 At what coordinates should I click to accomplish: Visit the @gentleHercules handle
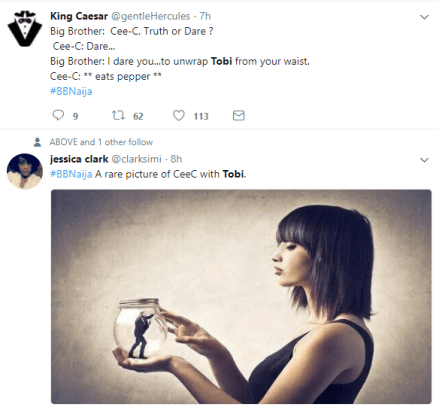[x=150, y=16]
